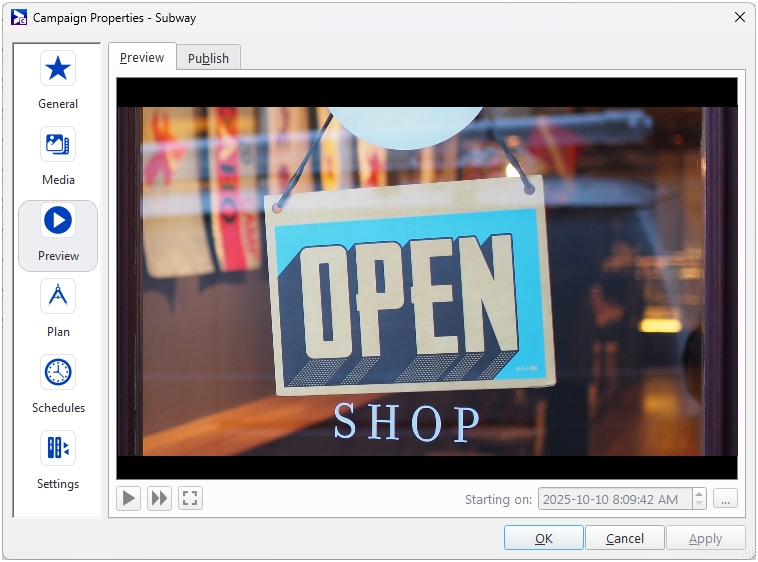Open the Settings sidebar icon
The width and height of the screenshot is (758, 562).
point(58,449)
